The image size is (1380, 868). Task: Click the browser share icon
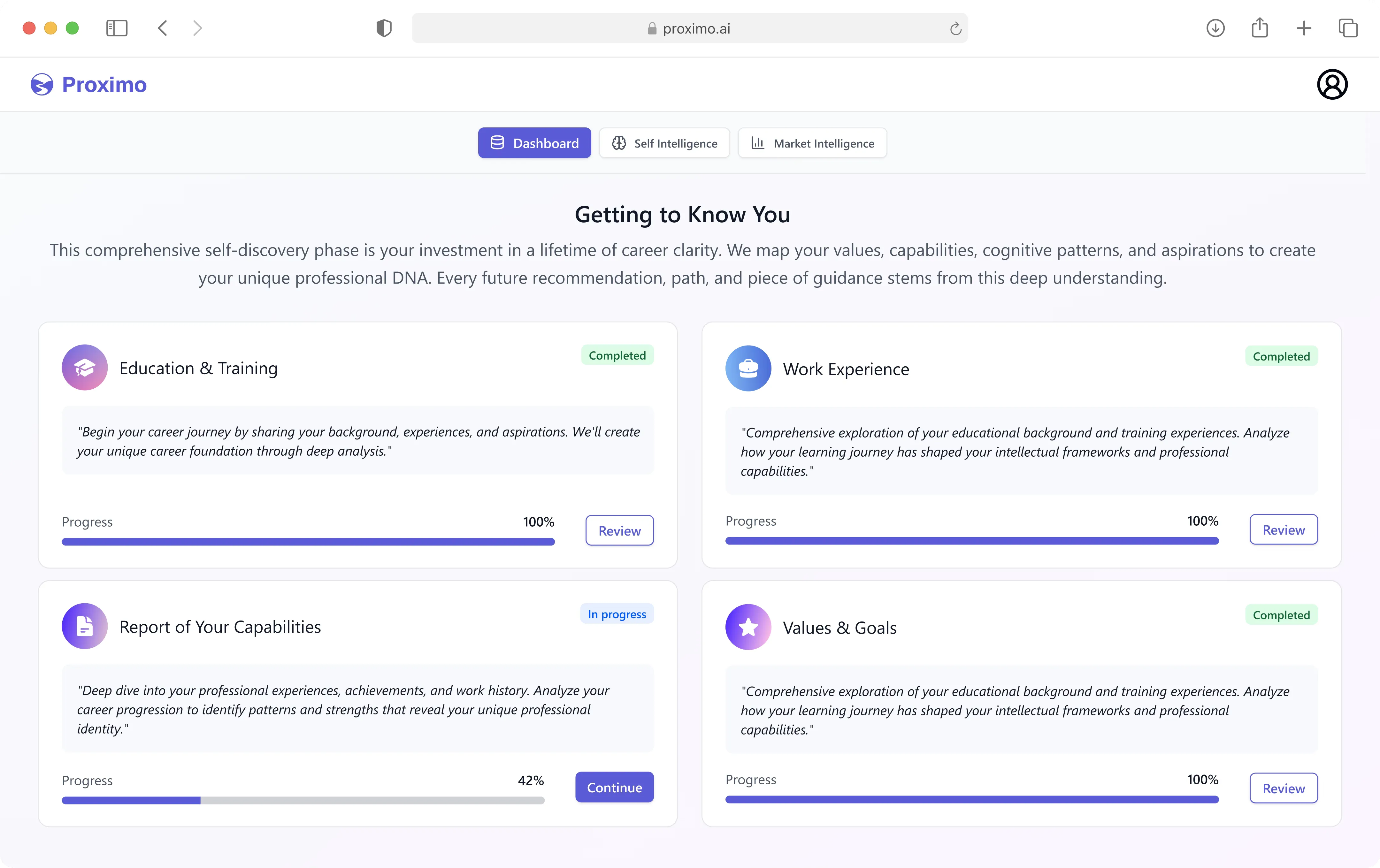click(1259, 28)
